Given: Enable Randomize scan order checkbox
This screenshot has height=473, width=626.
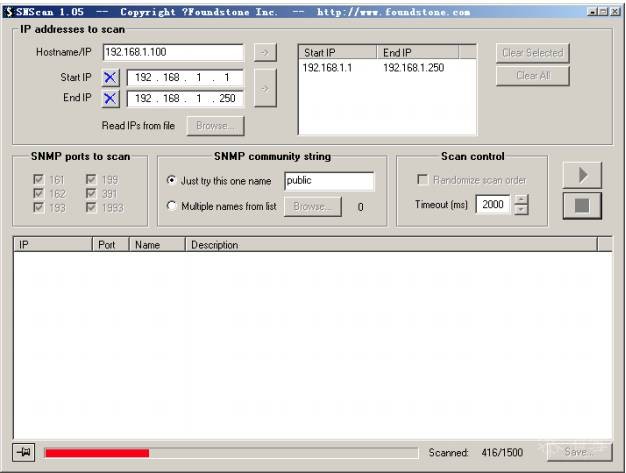Looking at the screenshot, I should pos(422,180).
